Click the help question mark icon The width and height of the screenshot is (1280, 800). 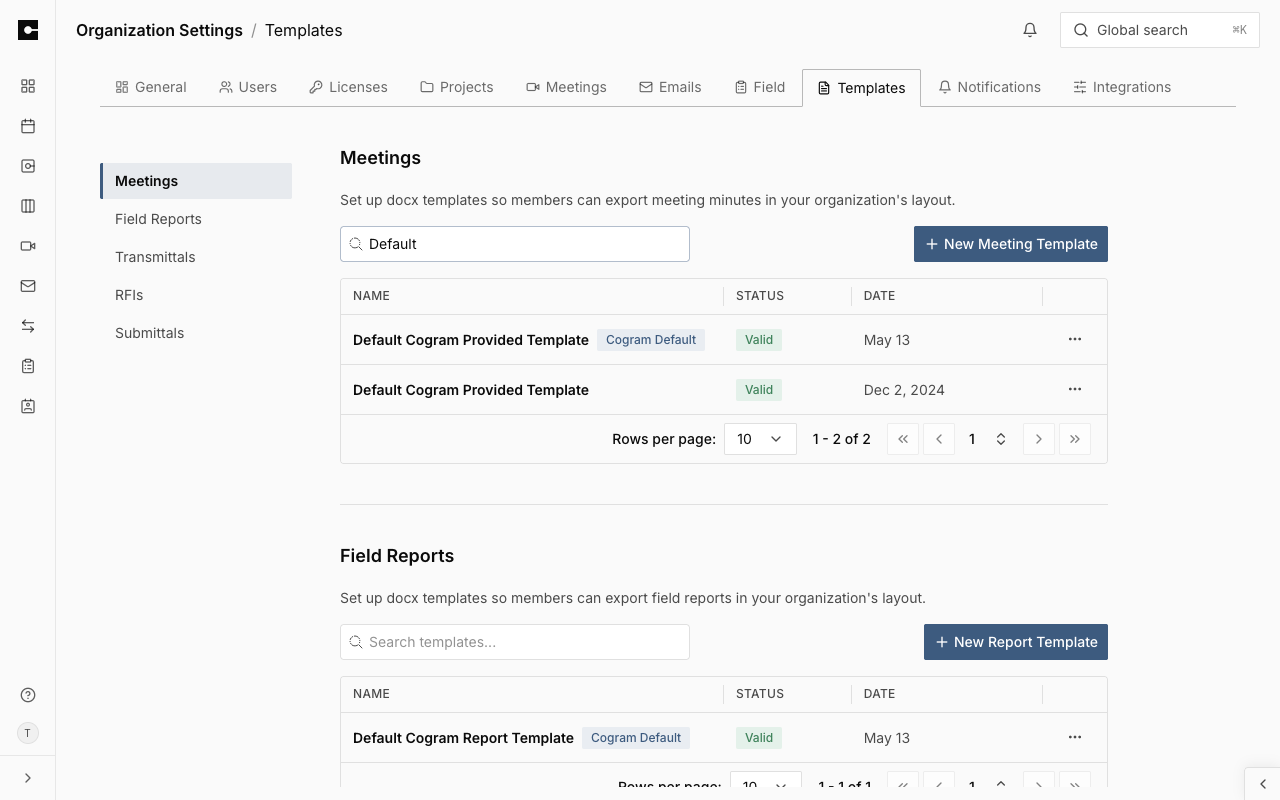point(28,695)
